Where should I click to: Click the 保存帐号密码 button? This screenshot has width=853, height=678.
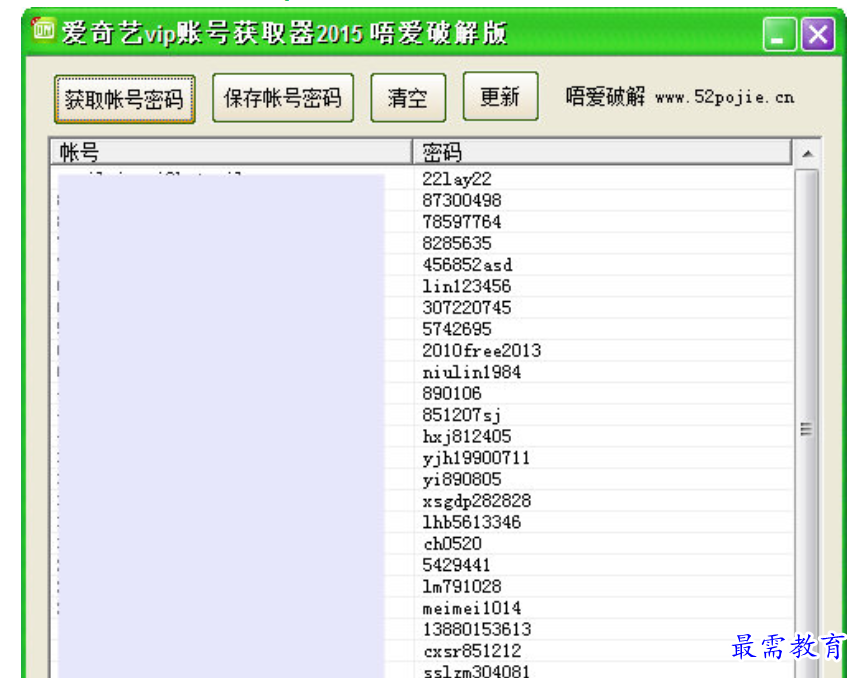[283, 98]
